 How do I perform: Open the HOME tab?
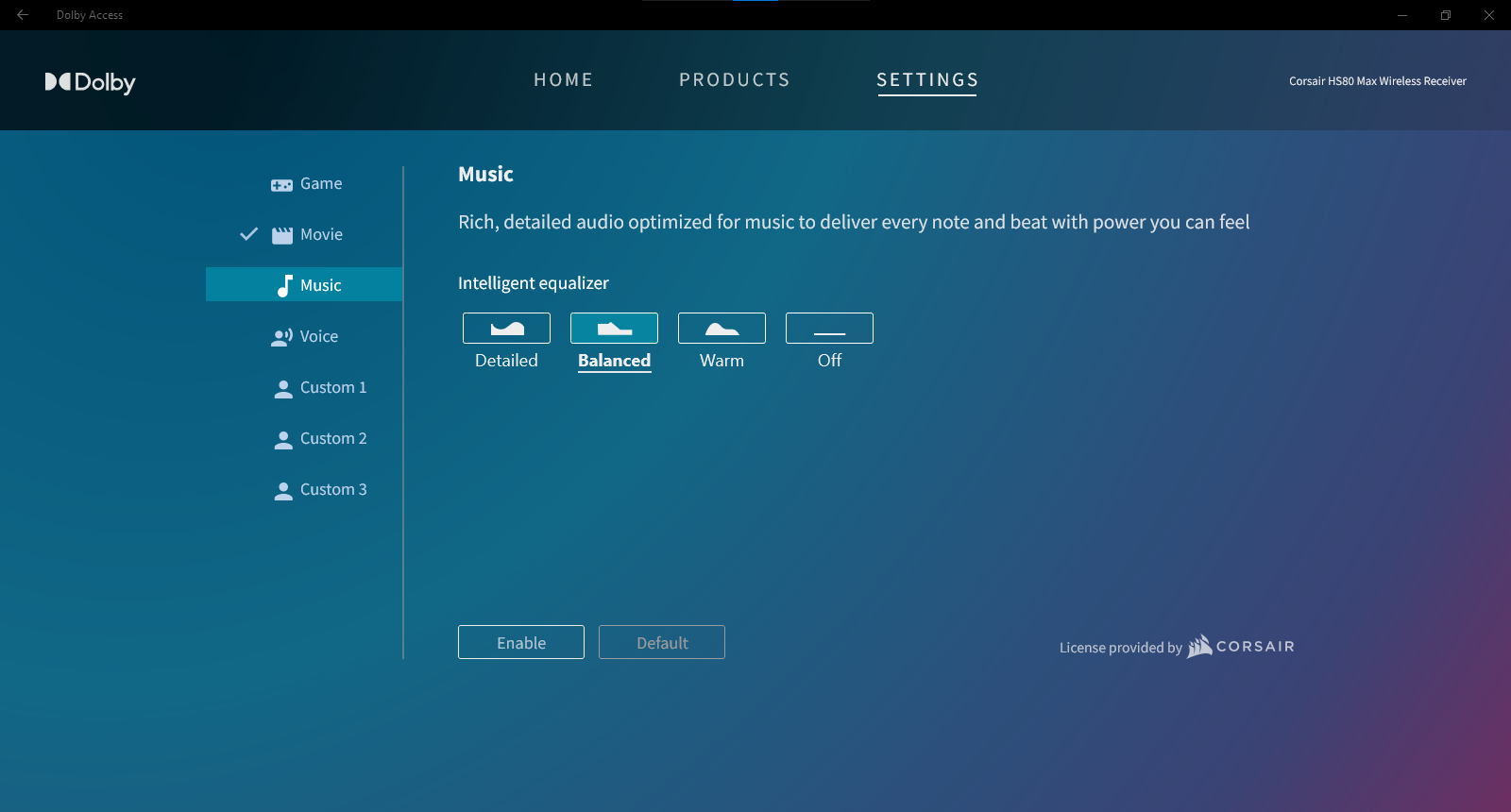564,80
